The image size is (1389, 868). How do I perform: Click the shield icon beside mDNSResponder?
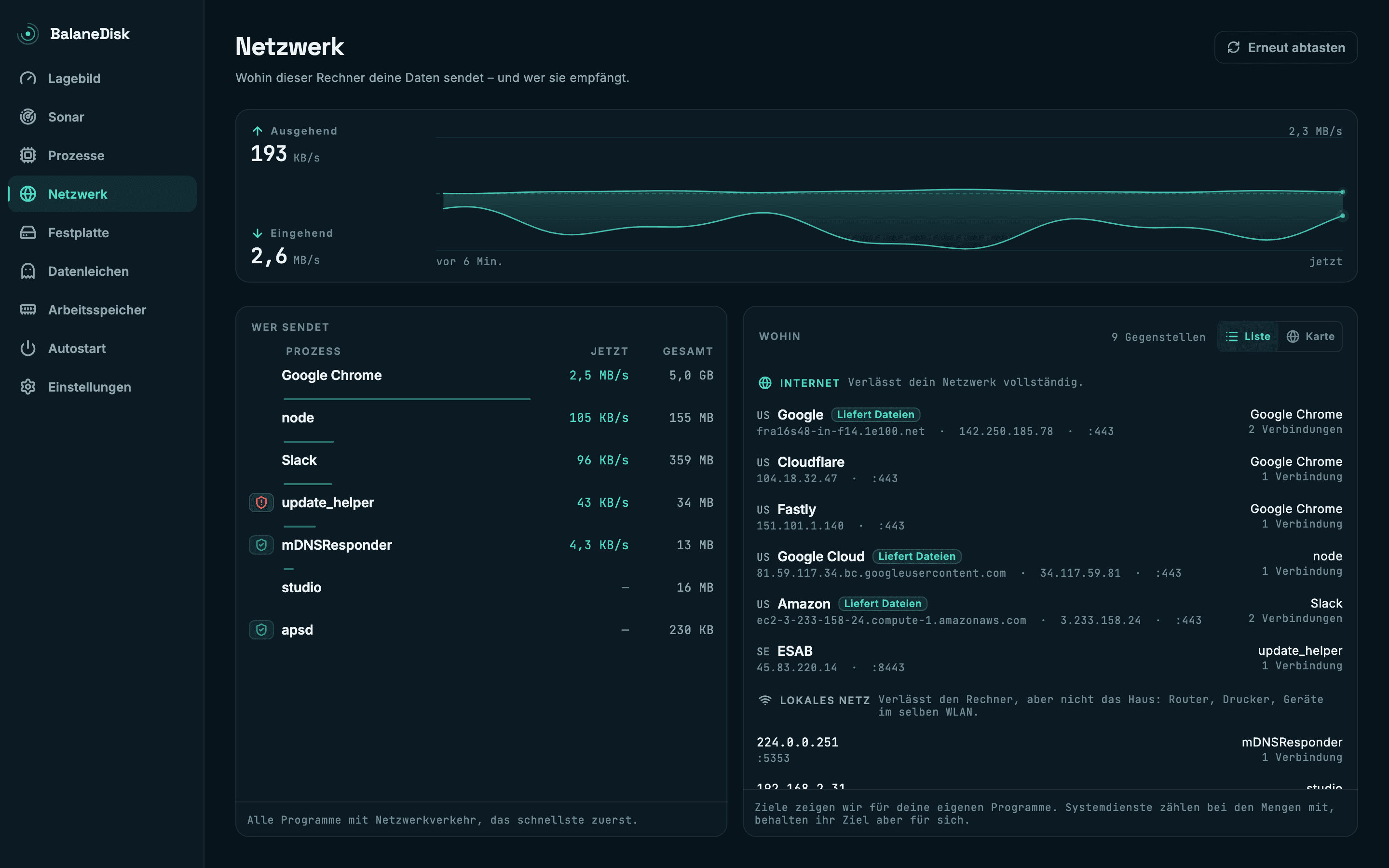click(261, 545)
